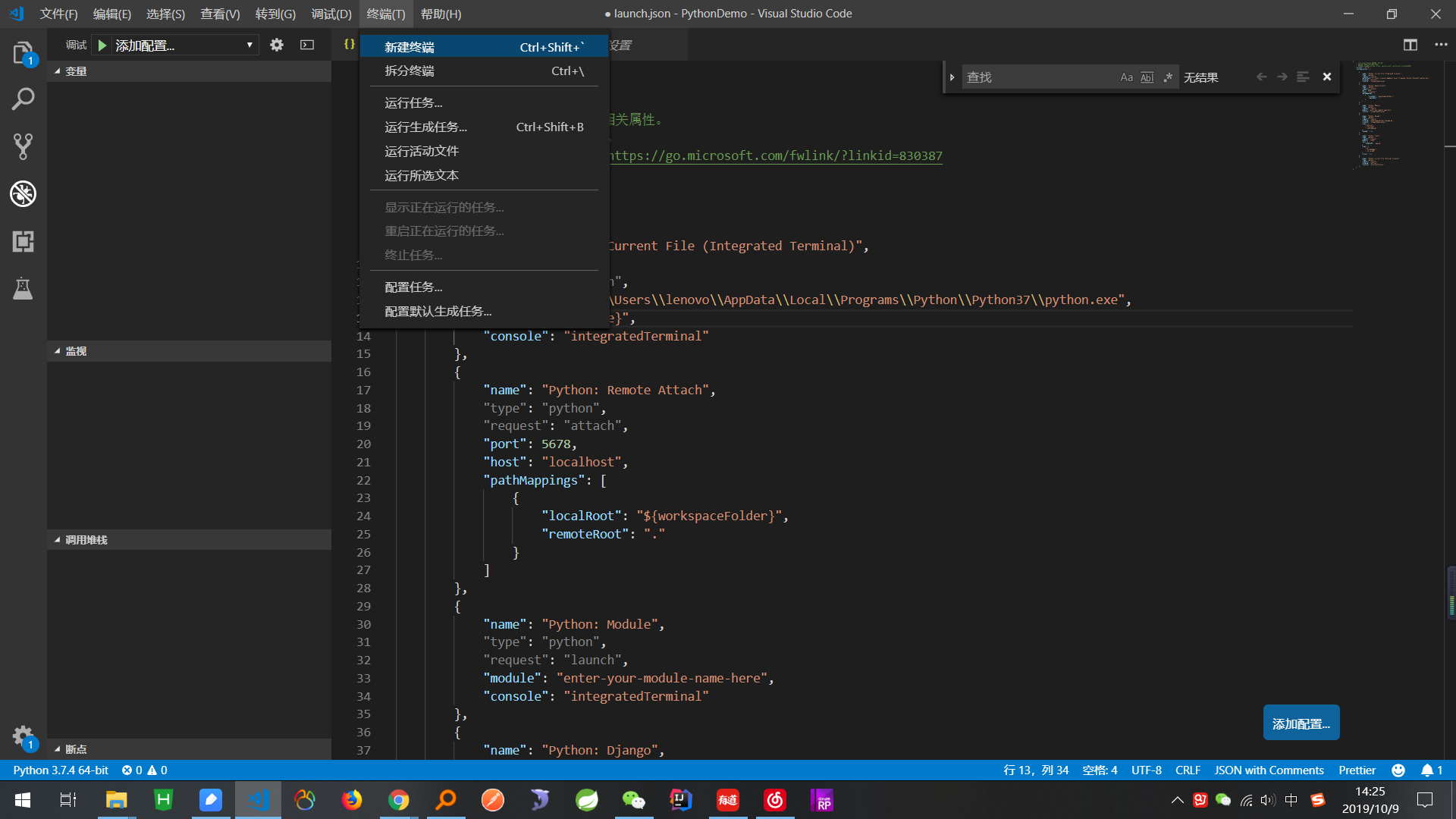Image resolution: width=1456 pixels, height=819 pixels.
Task: Open Chrome from the taskbar
Action: (398, 800)
